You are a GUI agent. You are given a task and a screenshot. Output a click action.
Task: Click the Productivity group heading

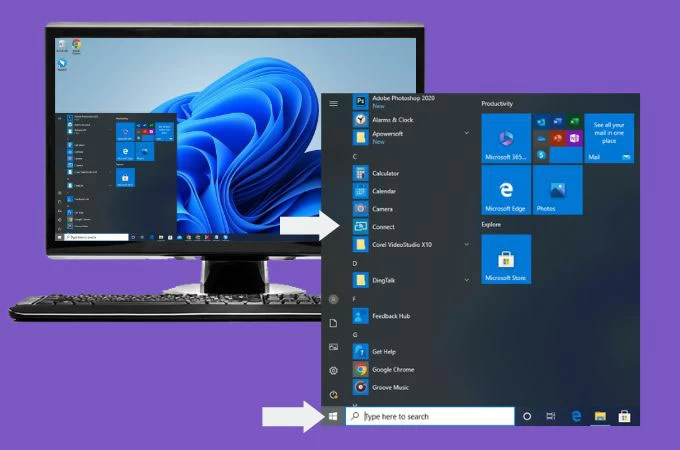pos(497,104)
